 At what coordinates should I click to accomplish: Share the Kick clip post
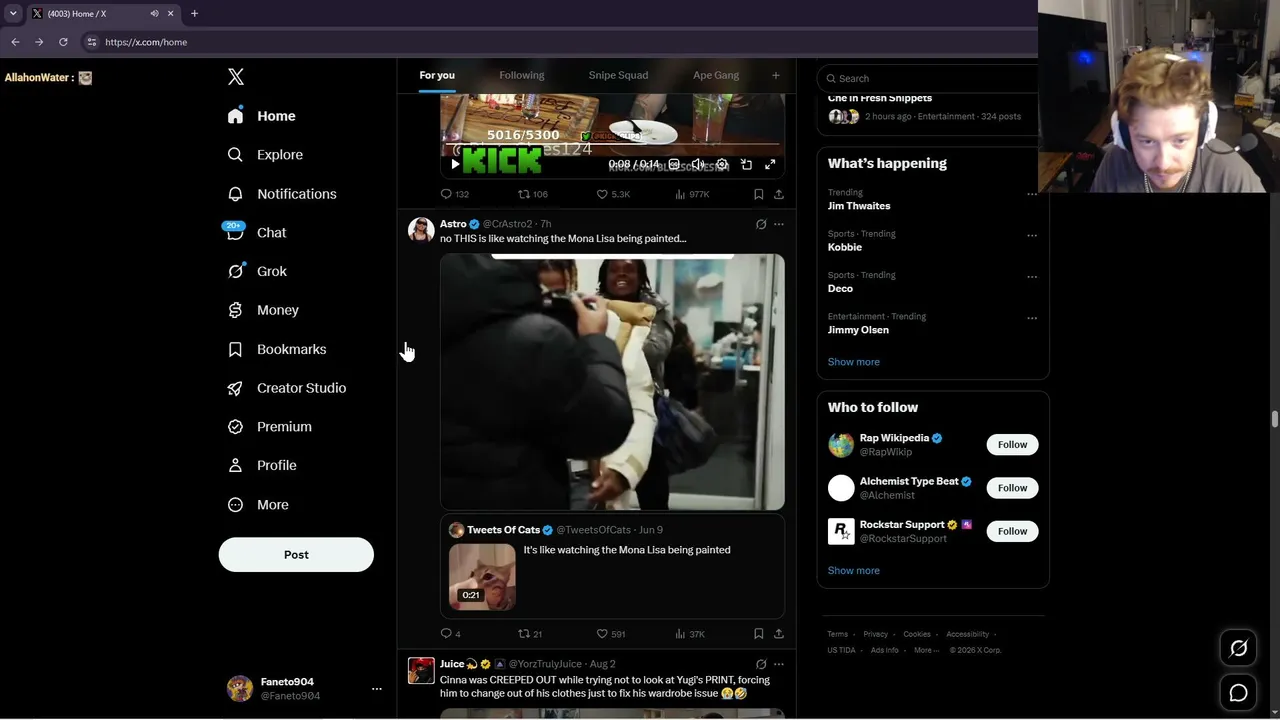point(779,194)
